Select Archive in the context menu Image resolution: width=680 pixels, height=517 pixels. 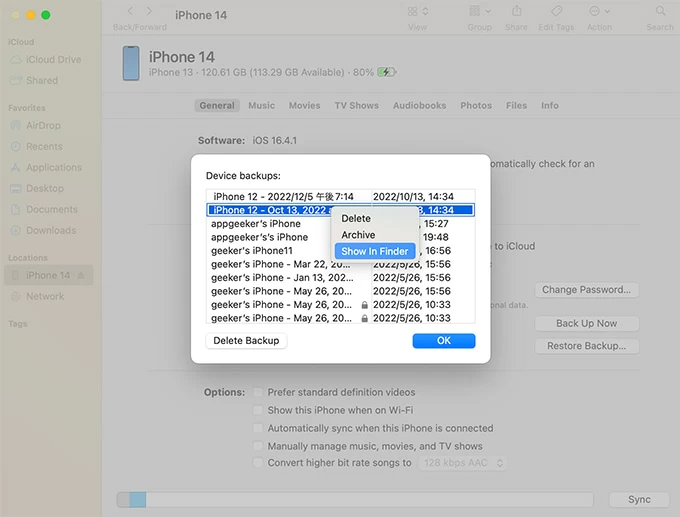pos(358,235)
